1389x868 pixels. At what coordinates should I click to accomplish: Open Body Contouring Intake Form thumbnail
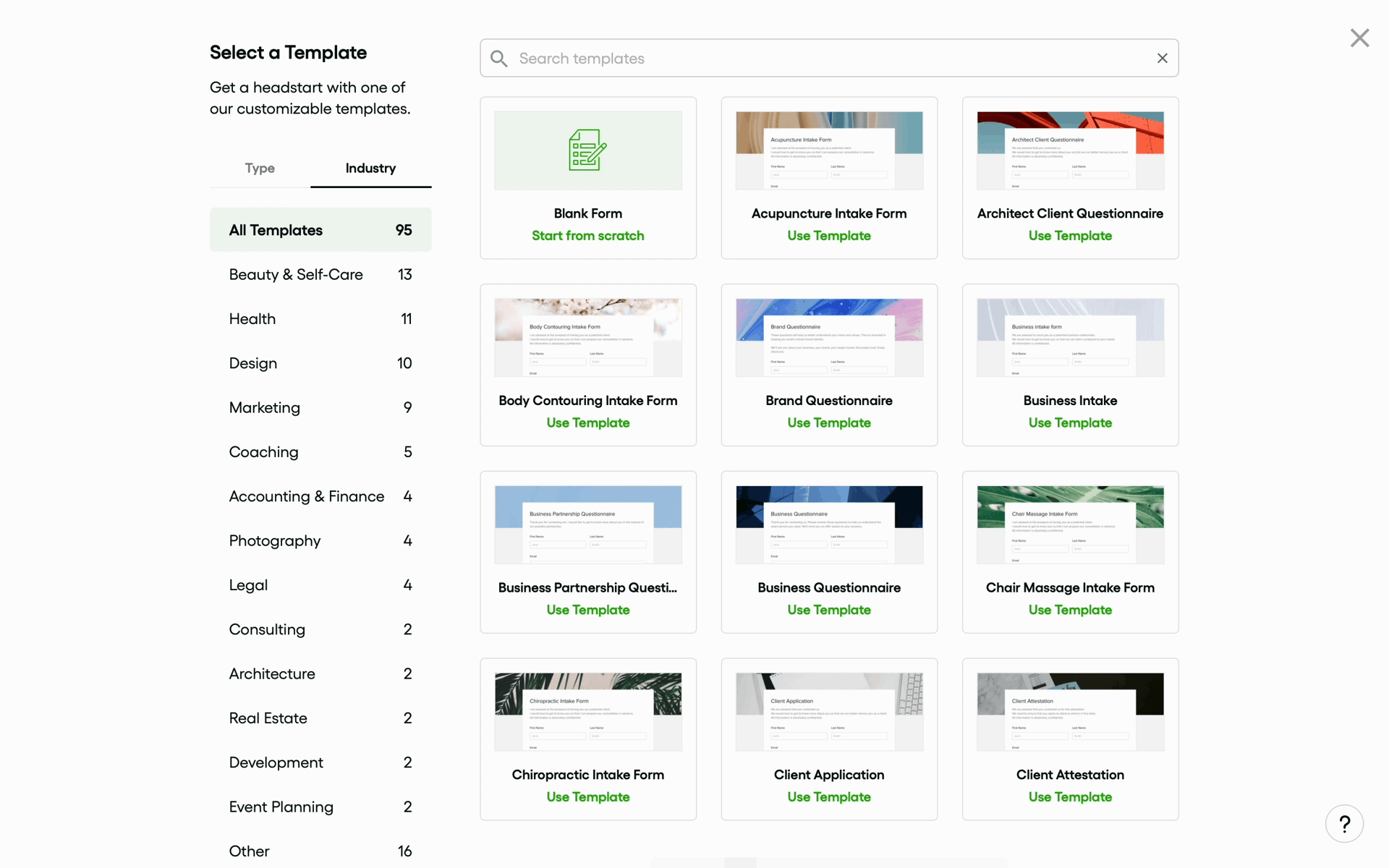[x=588, y=338]
